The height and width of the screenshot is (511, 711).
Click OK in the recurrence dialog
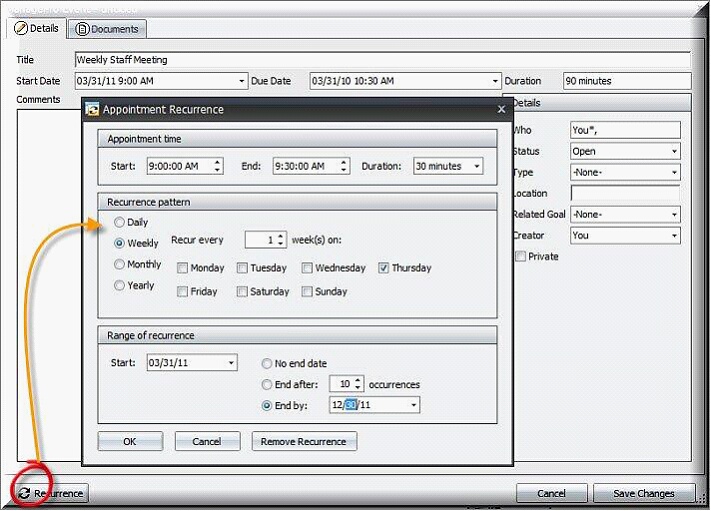[130, 442]
